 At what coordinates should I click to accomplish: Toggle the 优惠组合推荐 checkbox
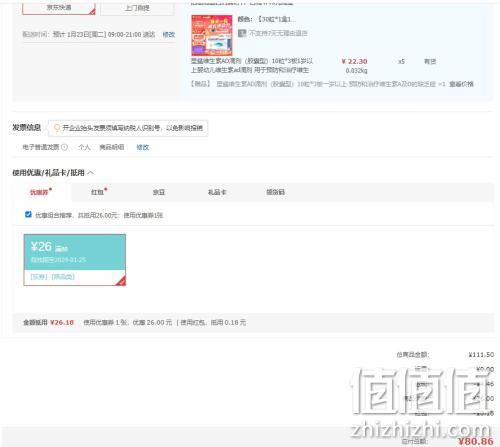[28, 214]
